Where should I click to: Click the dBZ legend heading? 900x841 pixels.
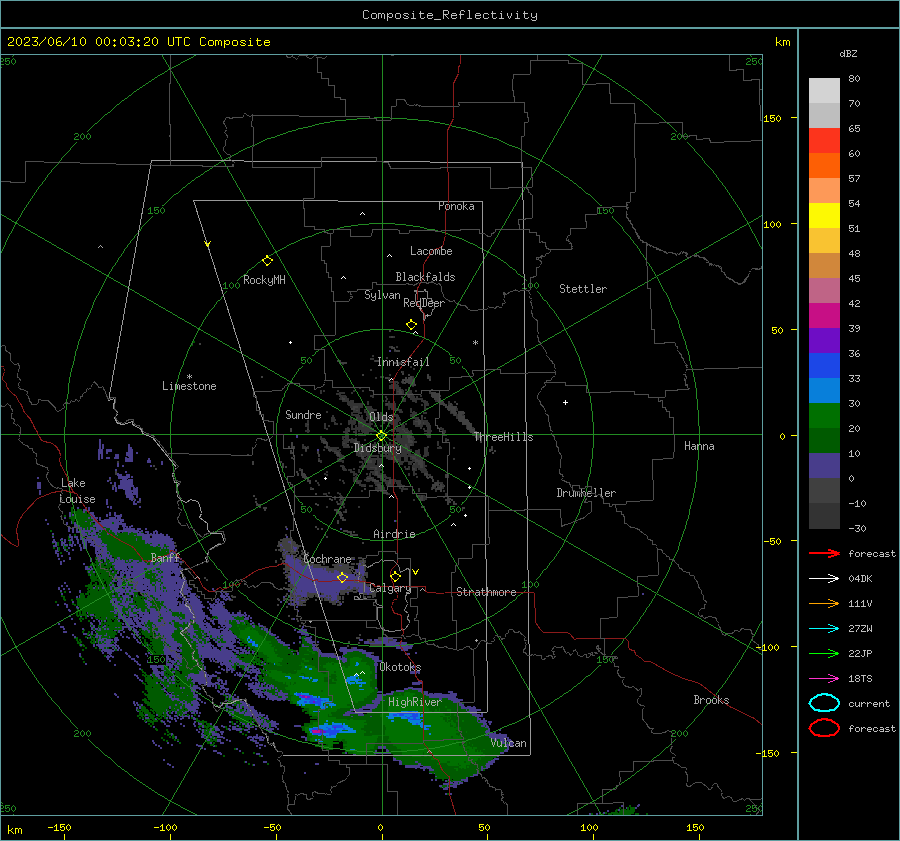848,53
